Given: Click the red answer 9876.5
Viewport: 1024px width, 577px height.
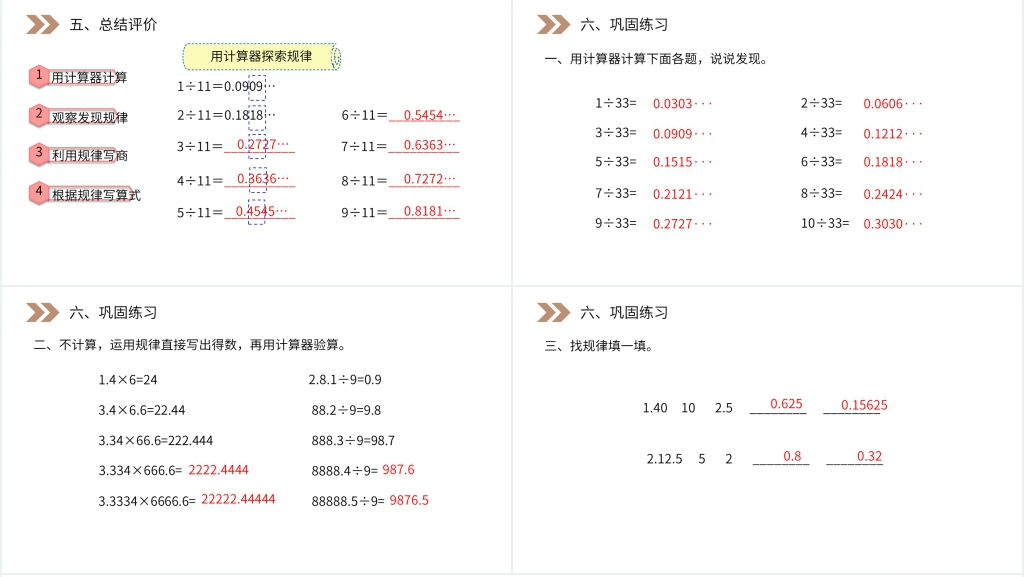Looking at the screenshot, I should click(x=409, y=501).
